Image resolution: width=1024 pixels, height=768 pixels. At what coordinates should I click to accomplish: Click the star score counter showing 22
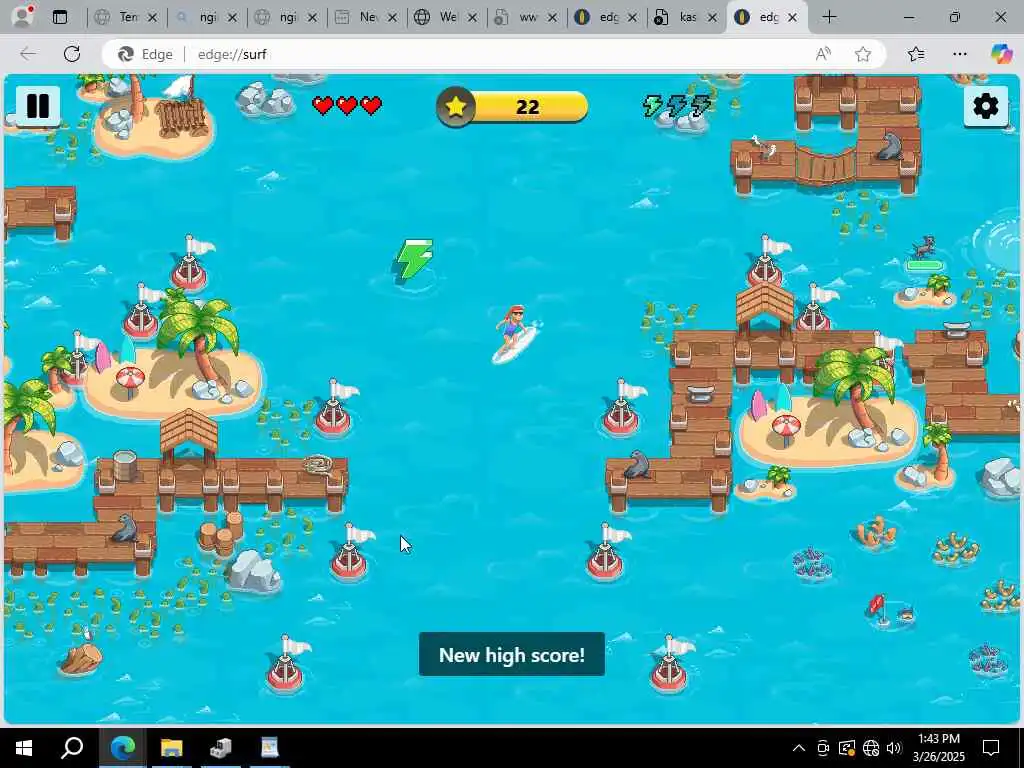point(512,106)
